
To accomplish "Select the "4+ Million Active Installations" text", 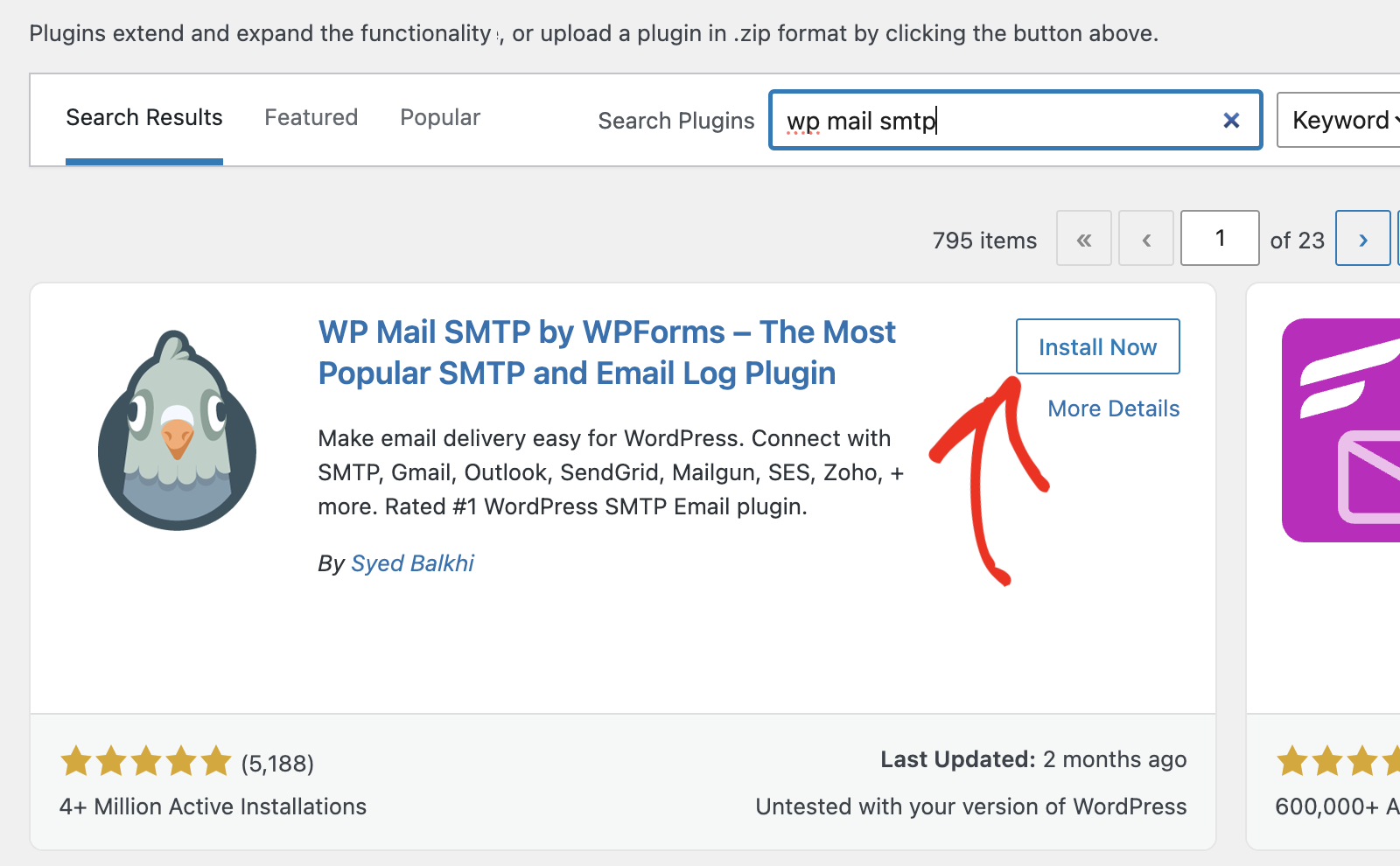I will 213,807.
